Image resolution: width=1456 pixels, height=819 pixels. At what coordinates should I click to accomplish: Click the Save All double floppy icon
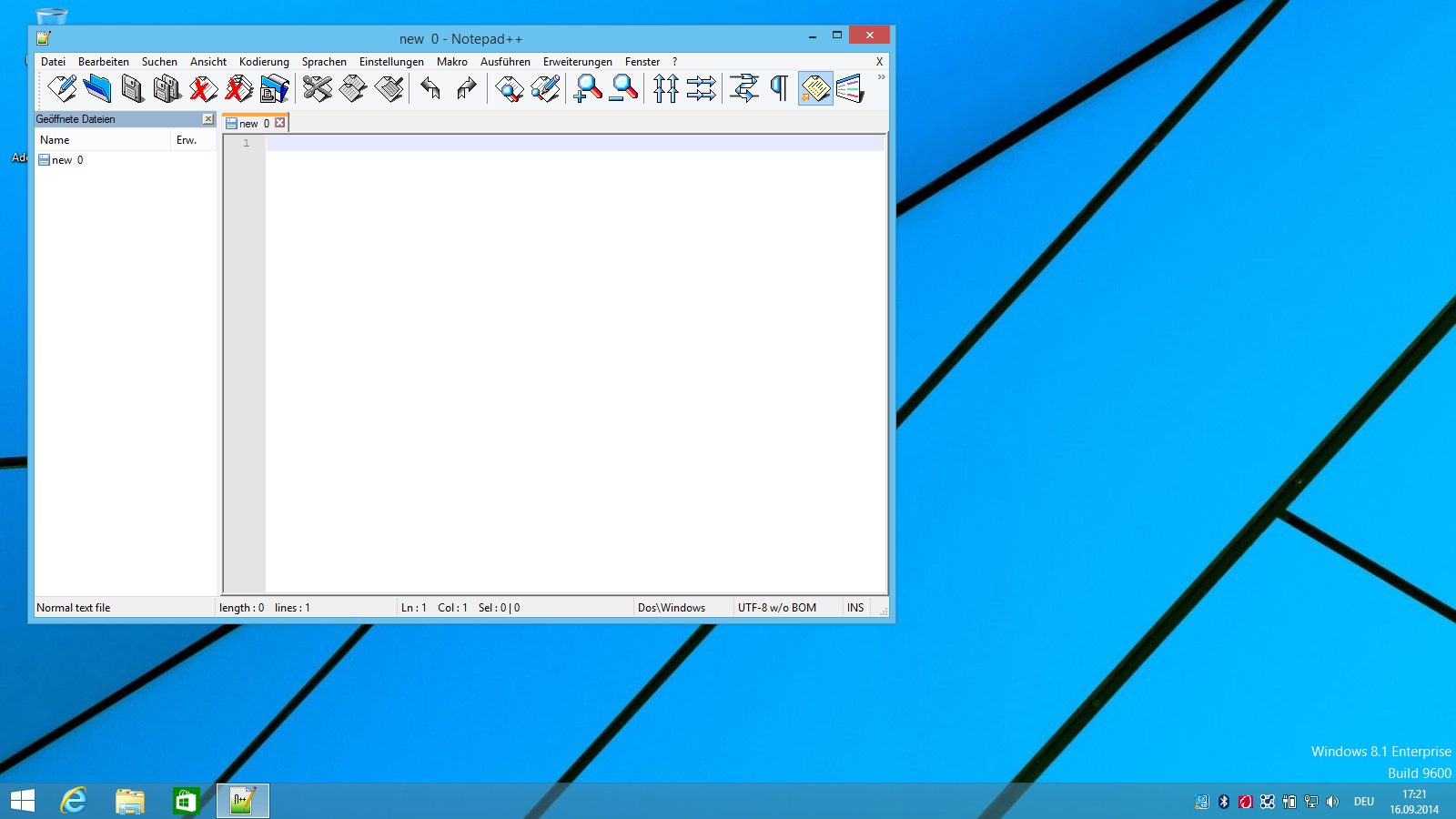point(168,88)
